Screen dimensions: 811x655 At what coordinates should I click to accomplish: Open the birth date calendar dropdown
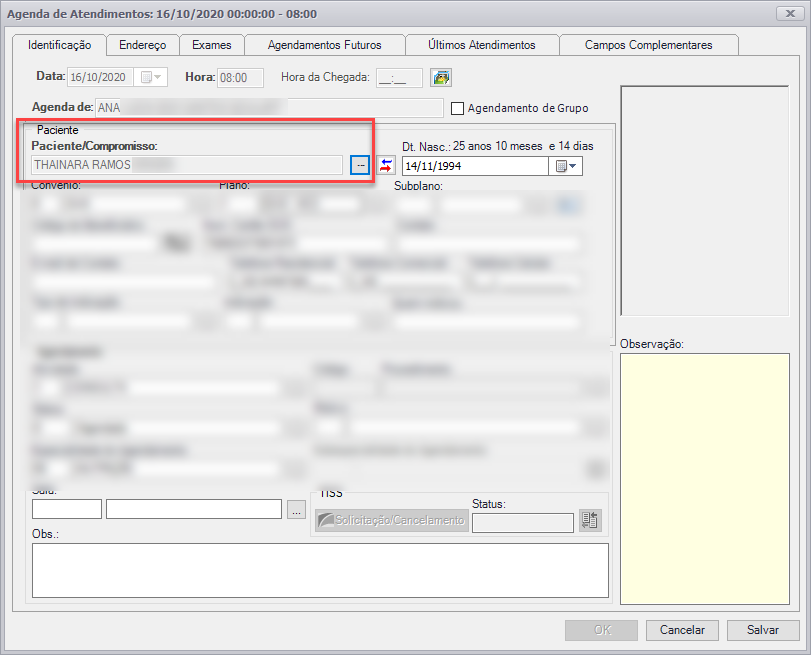[566, 166]
